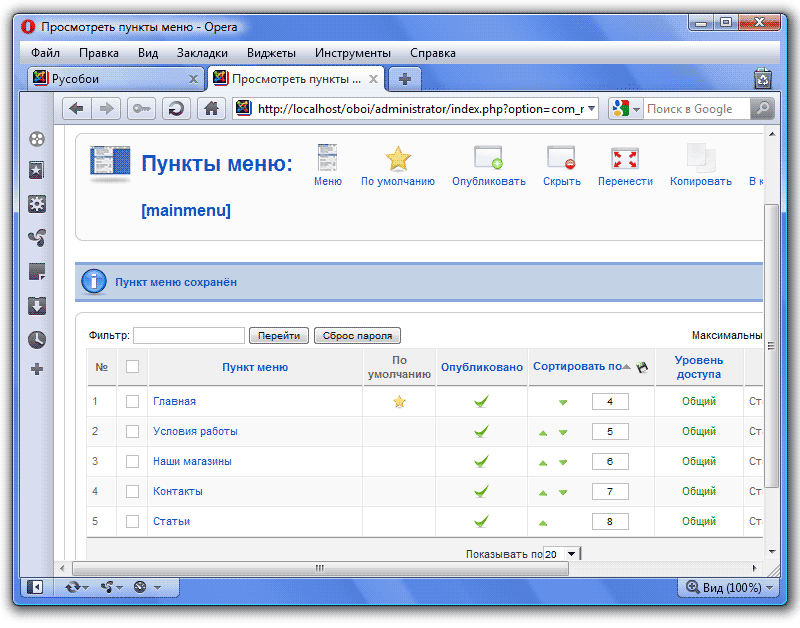This screenshot has width=800, height=628.
Task: Click the Фильтр text input field
Action: pos(189,336)
